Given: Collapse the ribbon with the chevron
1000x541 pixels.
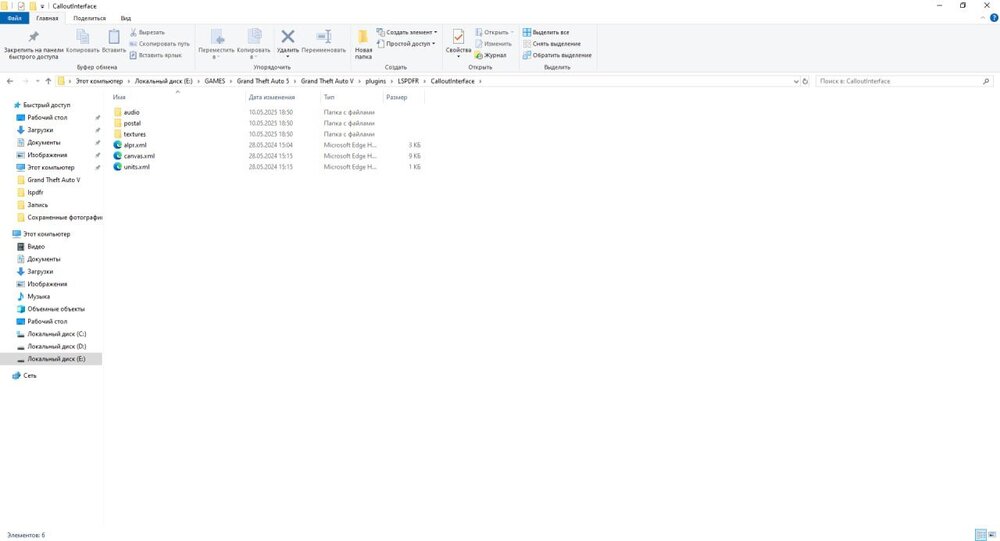Looking at the screenshot, I should (x=983, y=18).
